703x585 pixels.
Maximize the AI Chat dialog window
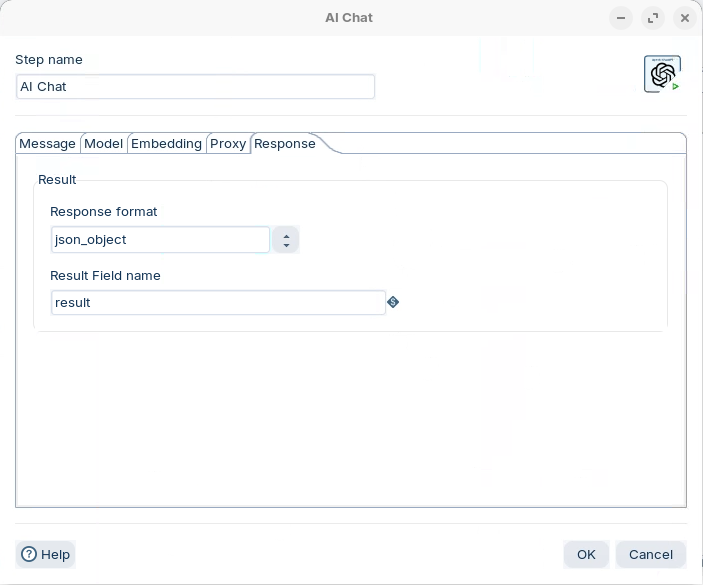653,18
